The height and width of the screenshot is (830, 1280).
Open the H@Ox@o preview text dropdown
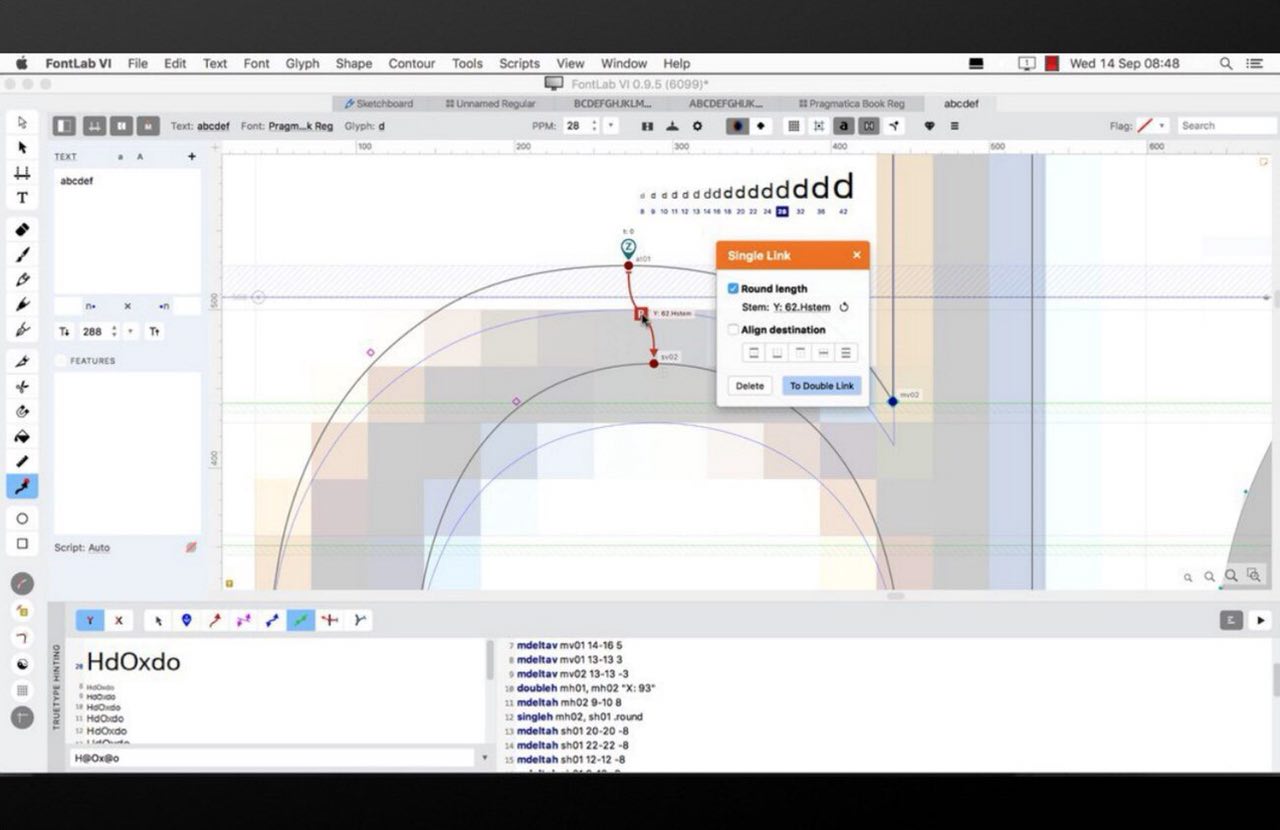[x=485, y=758]
